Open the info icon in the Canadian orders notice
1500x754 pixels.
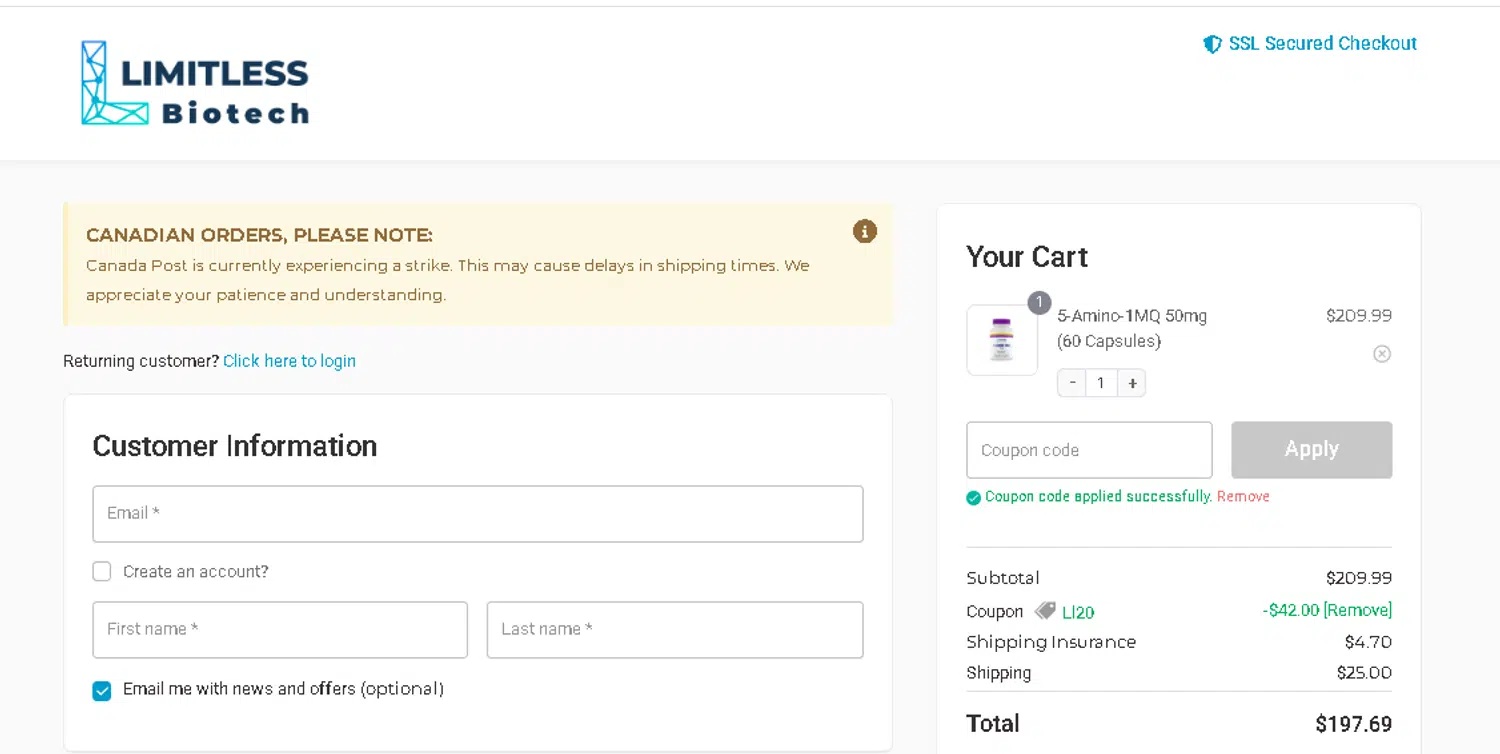click(x=865, y=231)
